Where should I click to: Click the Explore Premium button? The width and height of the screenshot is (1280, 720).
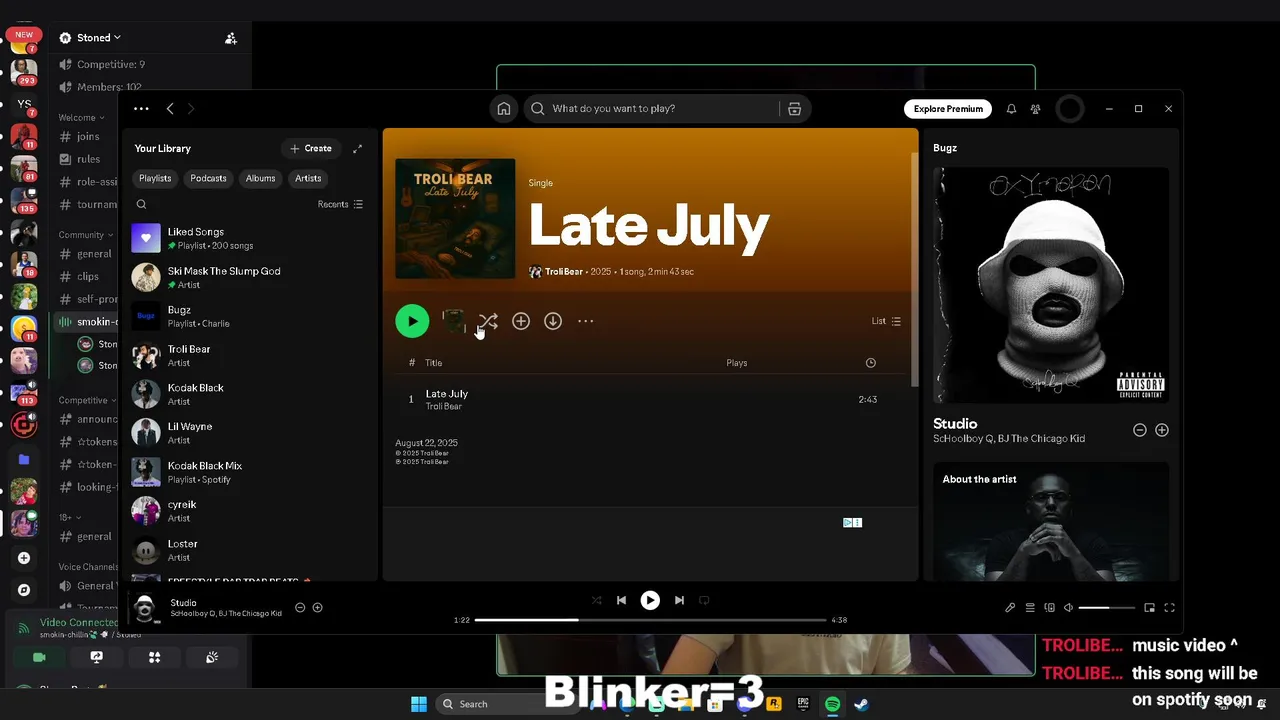(x=948, y=109)
